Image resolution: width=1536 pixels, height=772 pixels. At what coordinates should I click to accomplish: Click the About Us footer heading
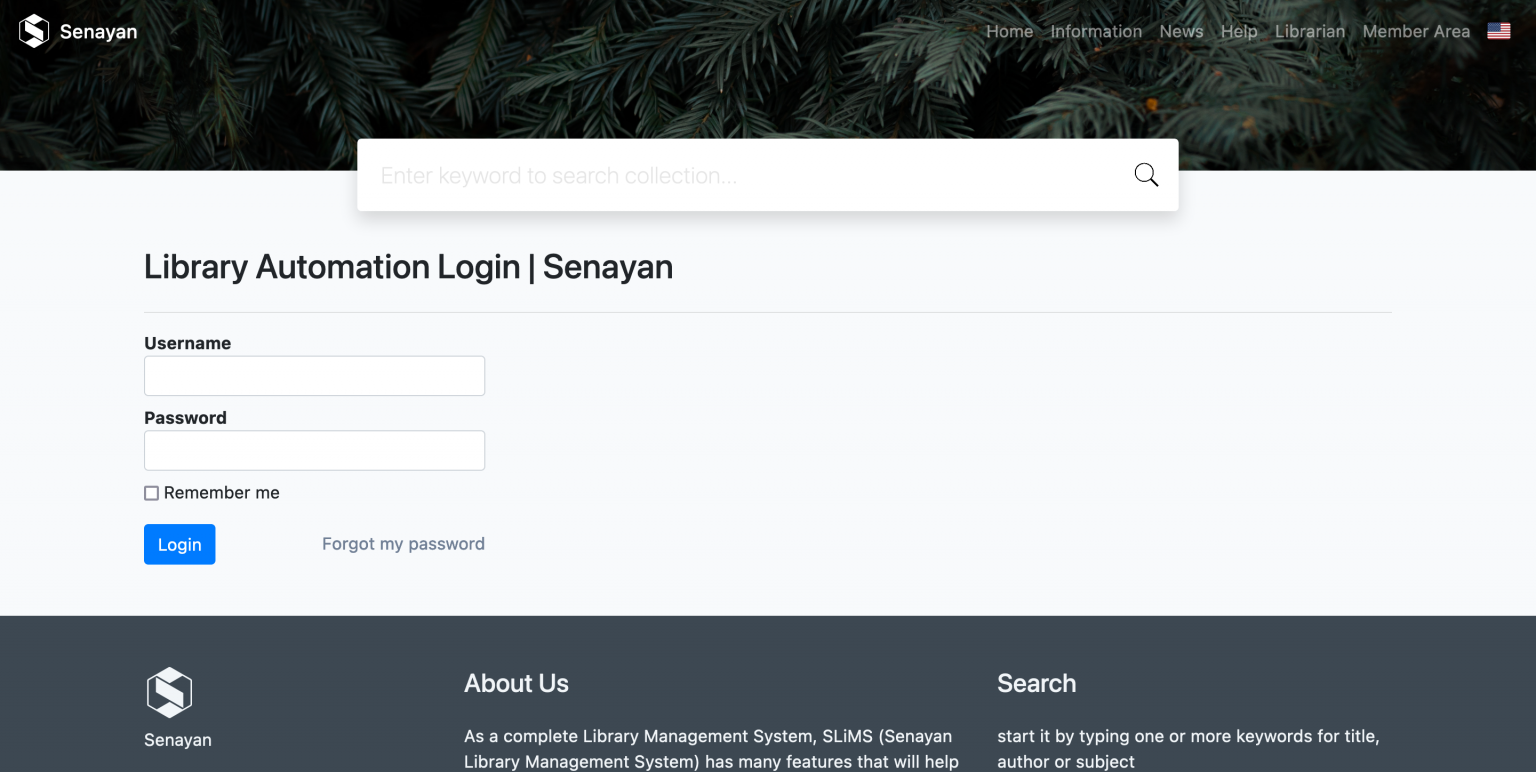coord(516,684)
